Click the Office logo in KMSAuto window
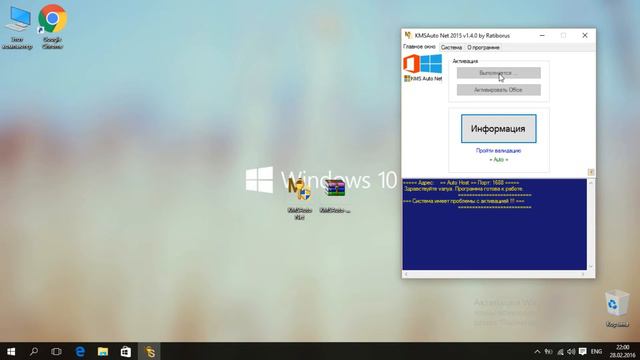The image size is (640, 360). tap(411, 64)
